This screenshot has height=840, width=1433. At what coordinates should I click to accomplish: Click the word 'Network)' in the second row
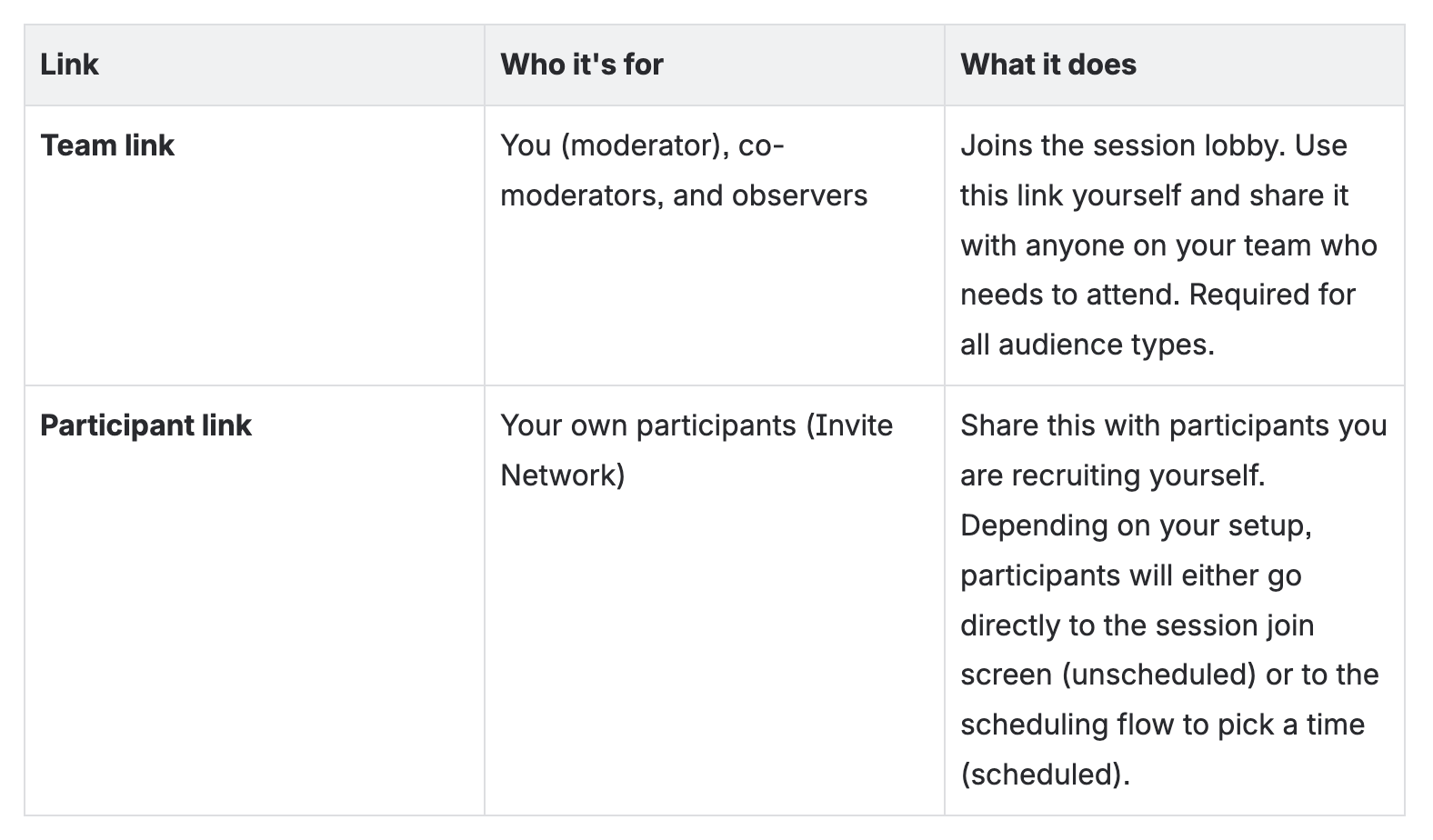(562, 475)
